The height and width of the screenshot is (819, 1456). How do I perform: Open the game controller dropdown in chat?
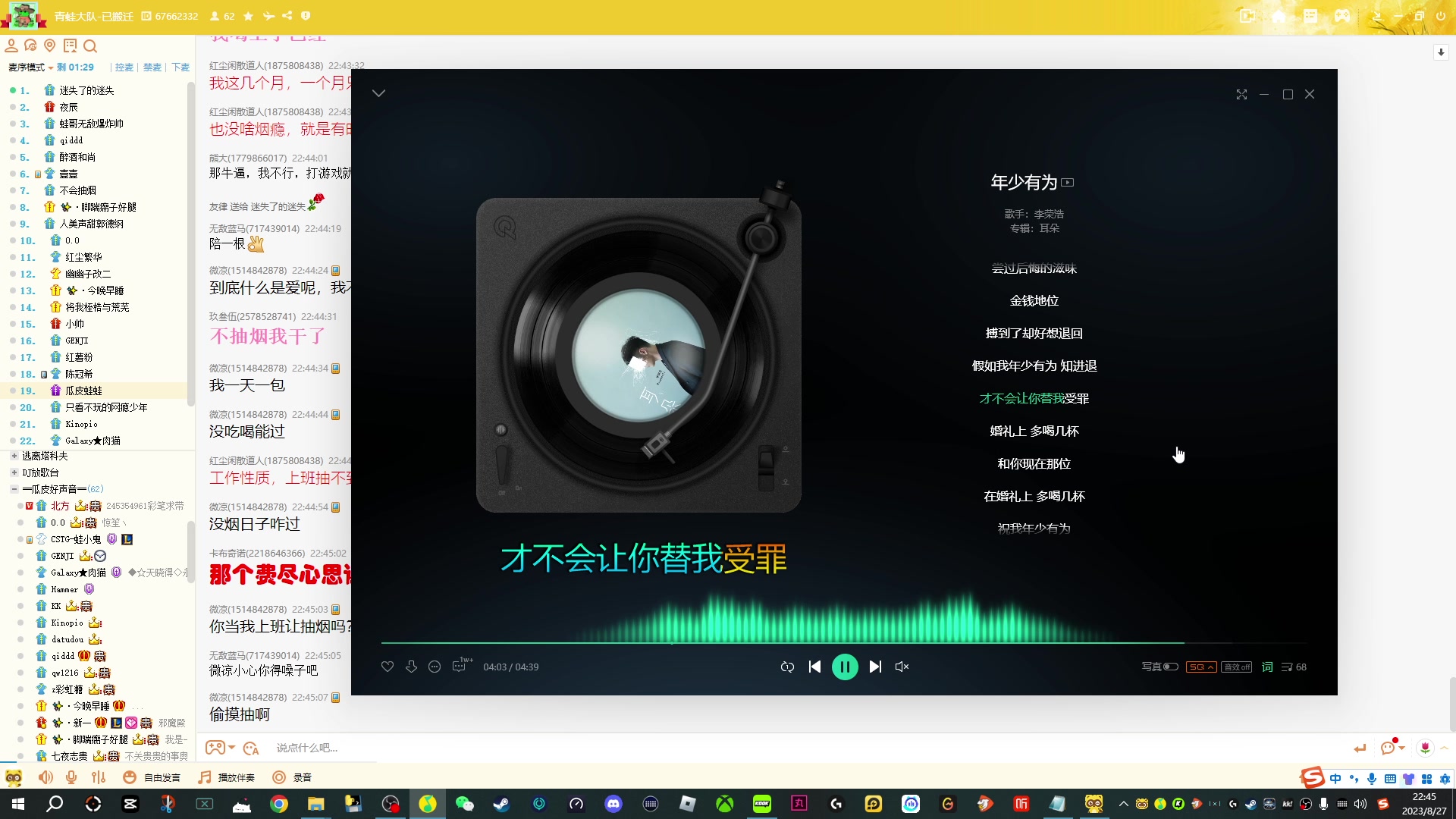(220, 748)
